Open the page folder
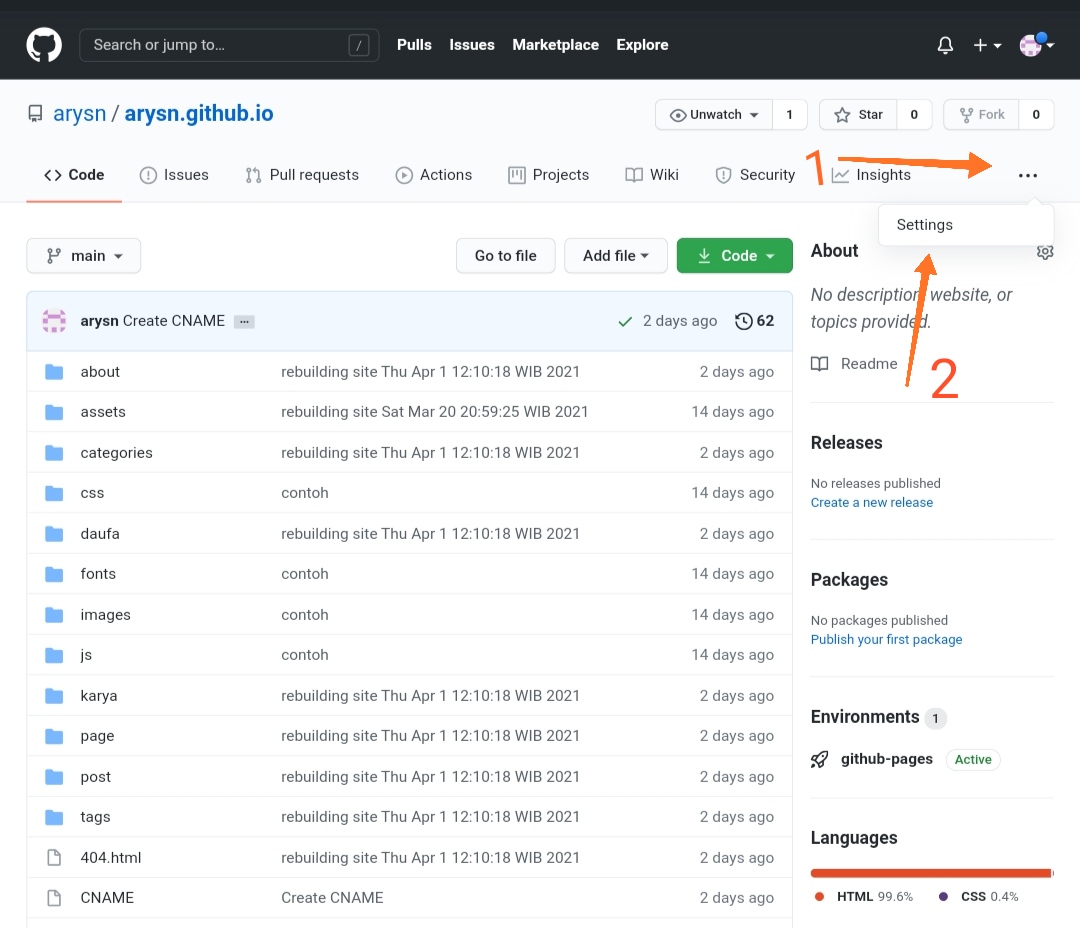Image resolution: width=1080 pixels, height=928 pixels. (97, 736)
